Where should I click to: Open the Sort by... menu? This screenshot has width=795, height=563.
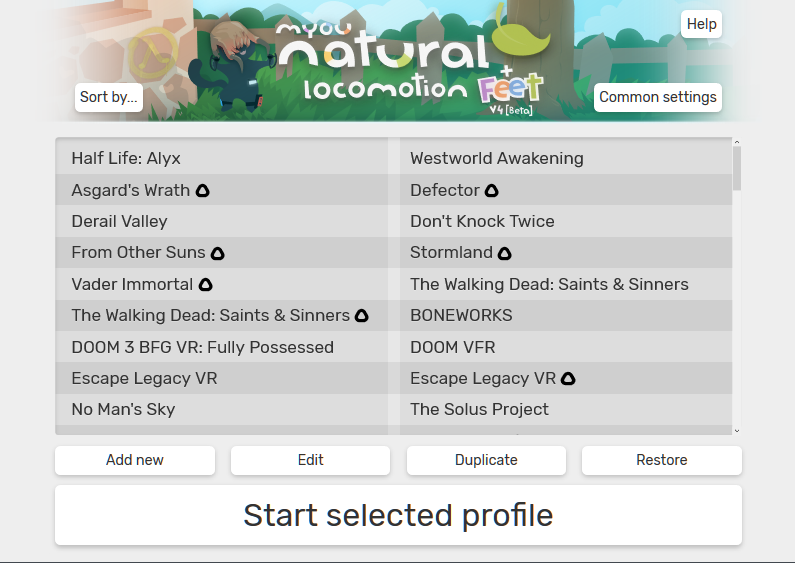[109, 97]
